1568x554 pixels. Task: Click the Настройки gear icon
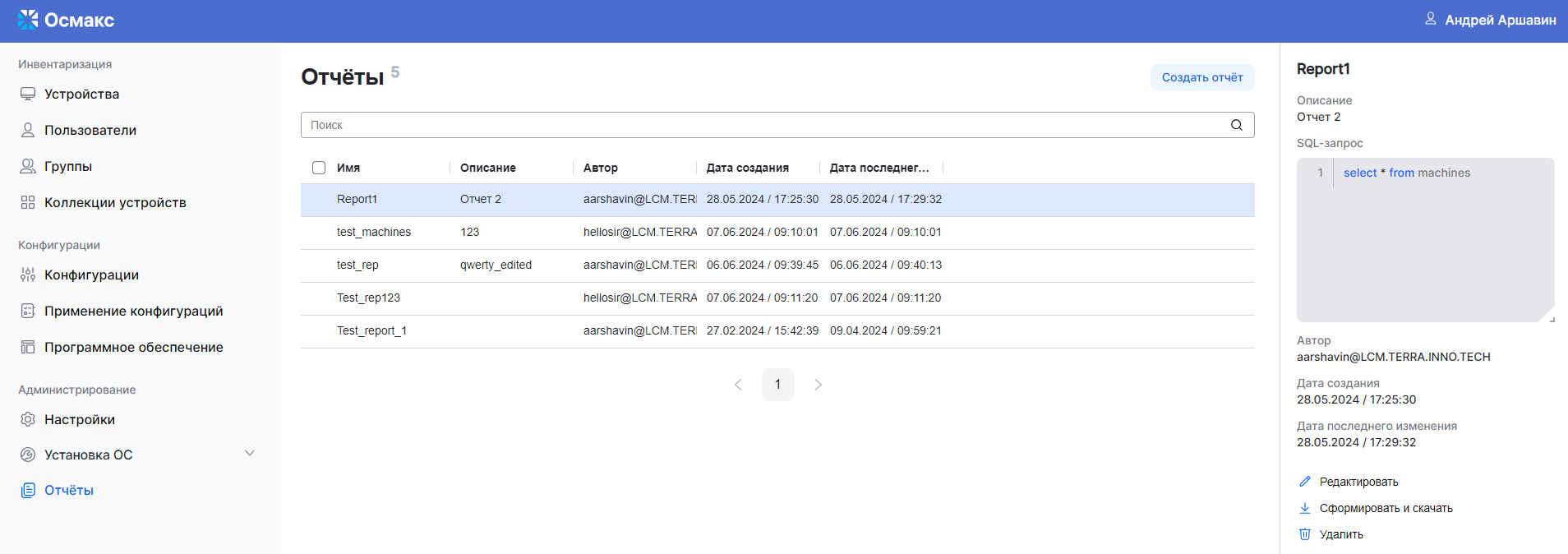point(28,419)
